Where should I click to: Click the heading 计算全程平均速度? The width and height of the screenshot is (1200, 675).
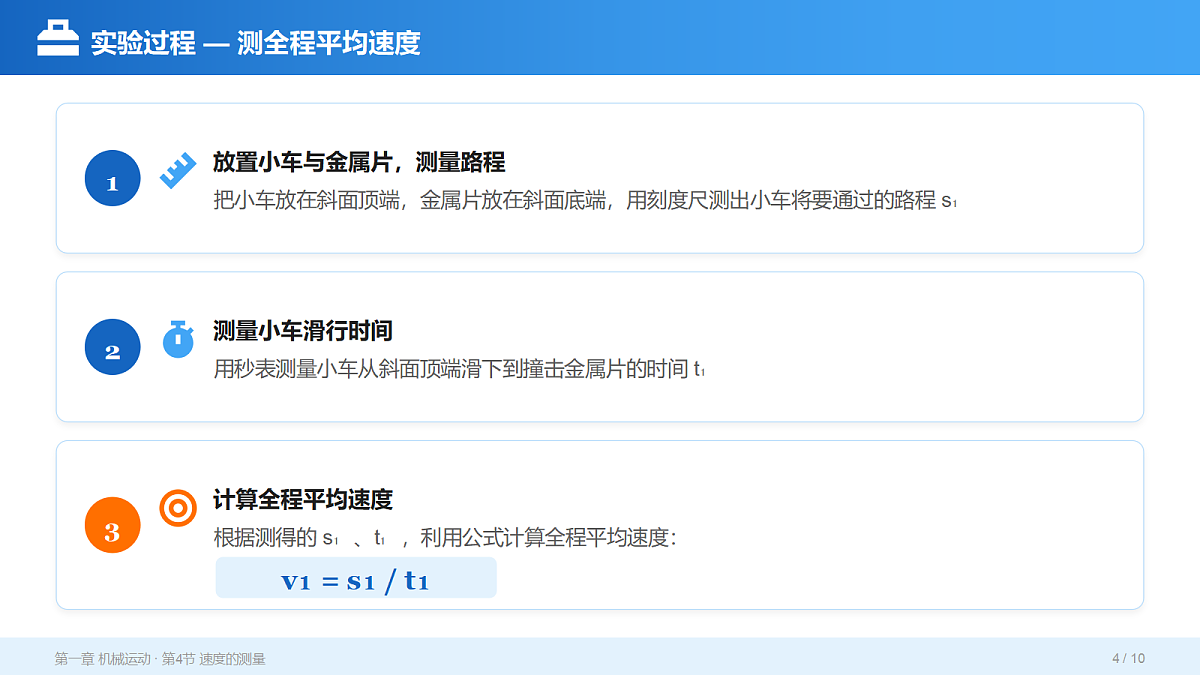click(303, 499)
